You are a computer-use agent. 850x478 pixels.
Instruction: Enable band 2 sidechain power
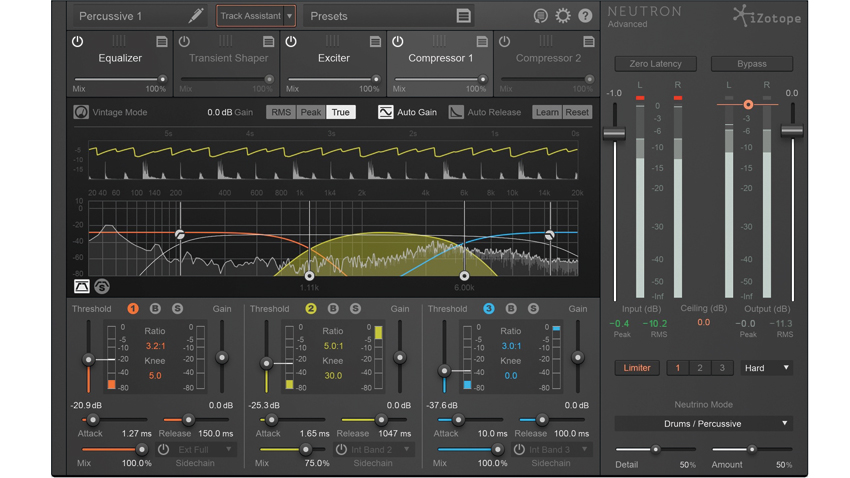coord(341,449)
